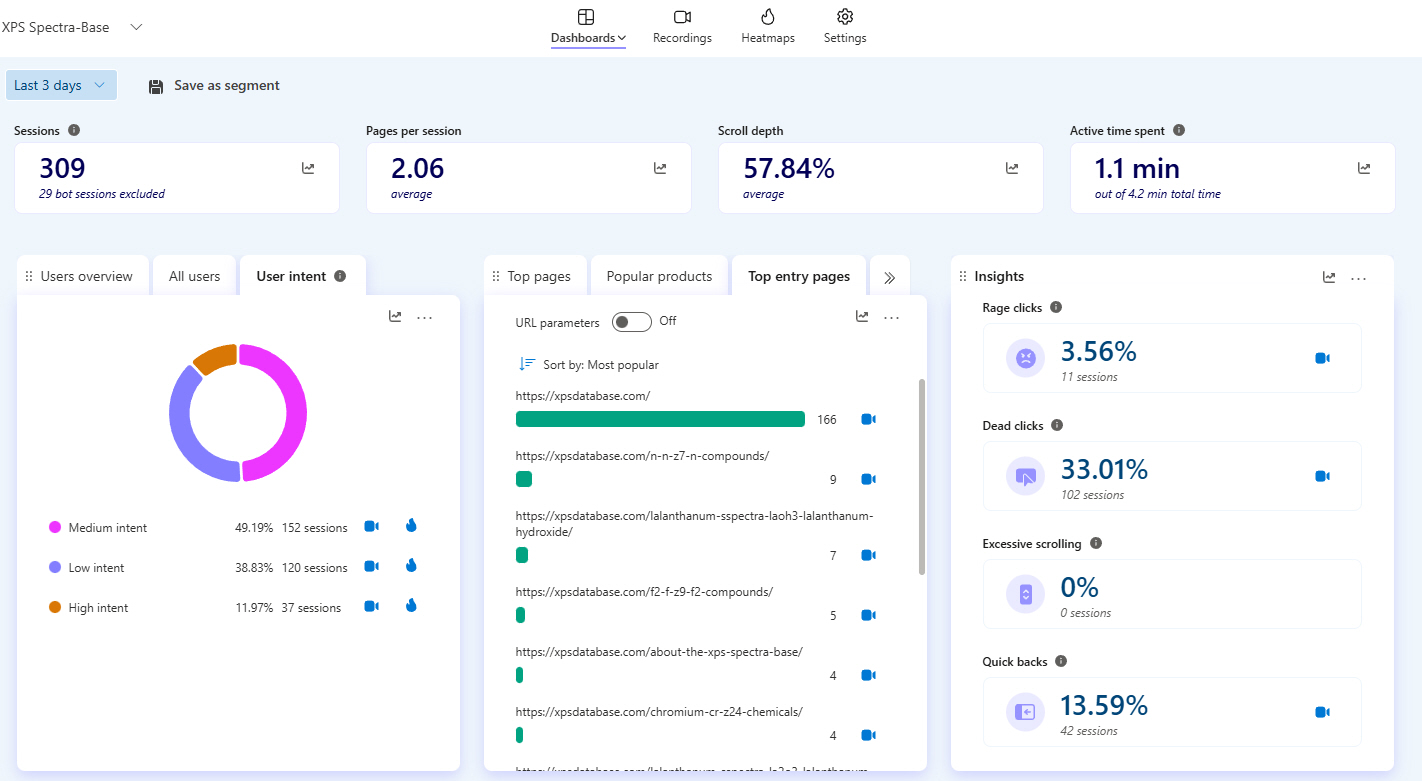
Task: Switch to the Popular products tab
Action: pyautogui.click(x=659, y=277)
